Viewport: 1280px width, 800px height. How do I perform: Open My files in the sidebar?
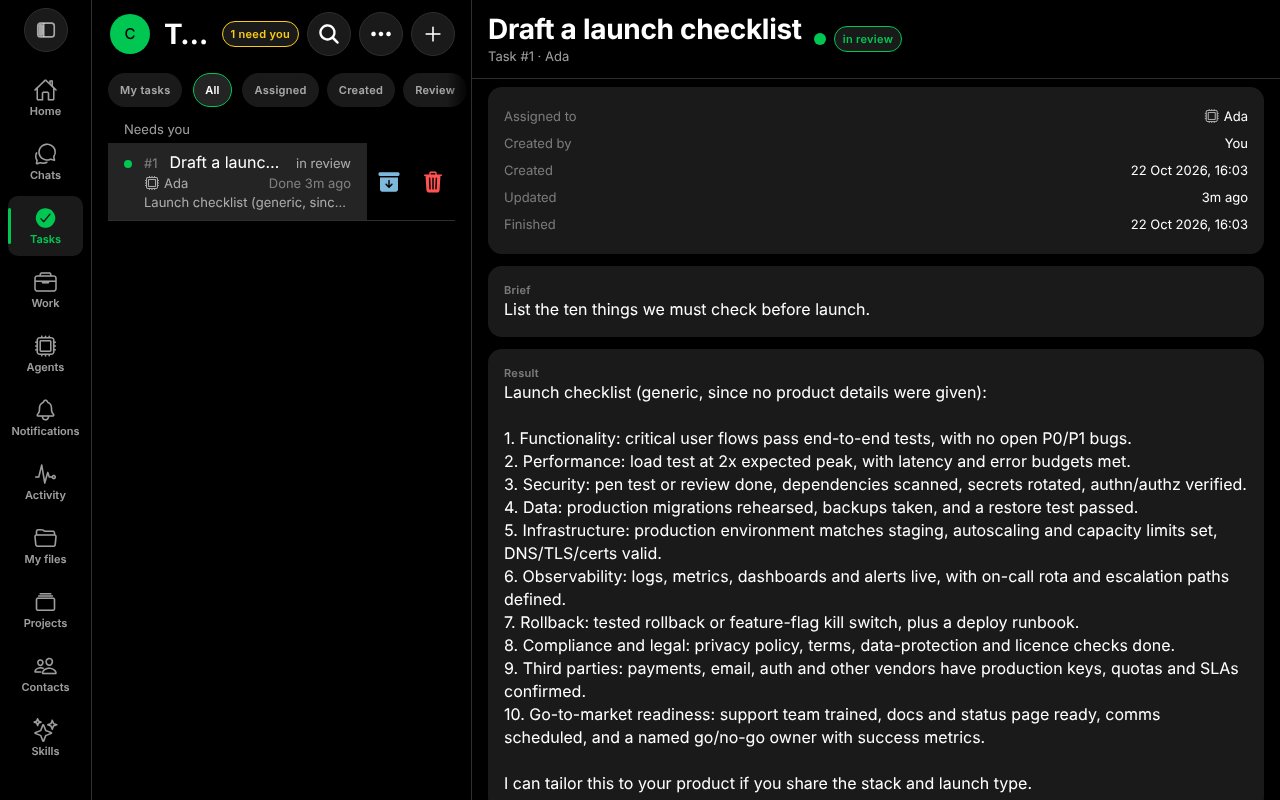coord(45,546)
